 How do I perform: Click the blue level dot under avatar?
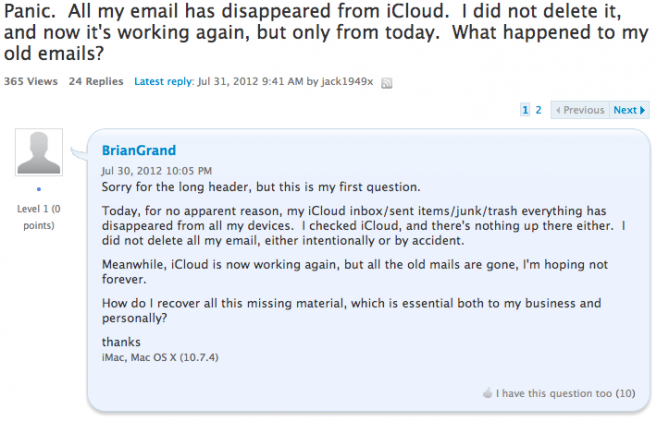[x=39, y=188]
